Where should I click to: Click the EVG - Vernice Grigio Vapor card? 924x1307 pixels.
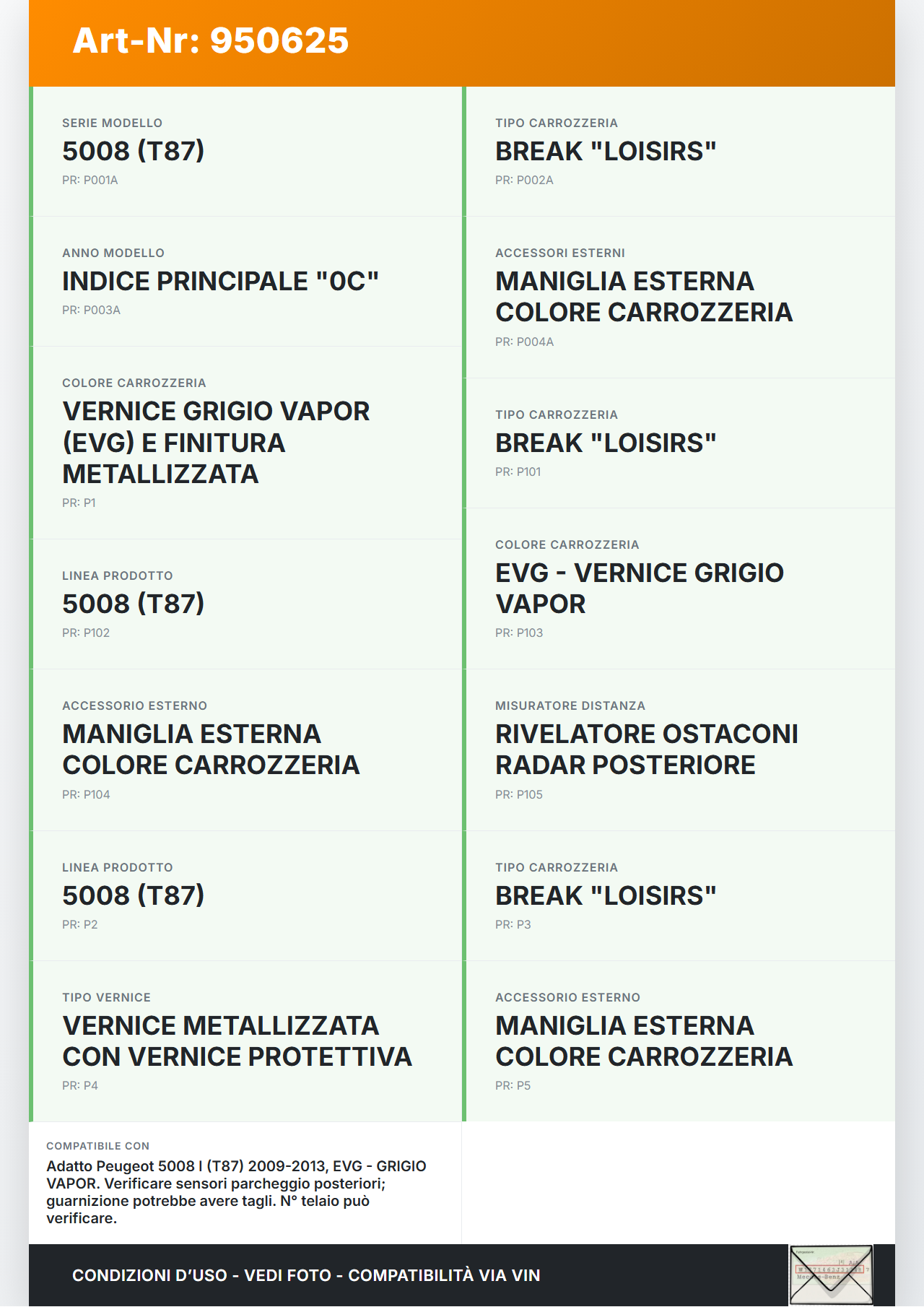680,589
